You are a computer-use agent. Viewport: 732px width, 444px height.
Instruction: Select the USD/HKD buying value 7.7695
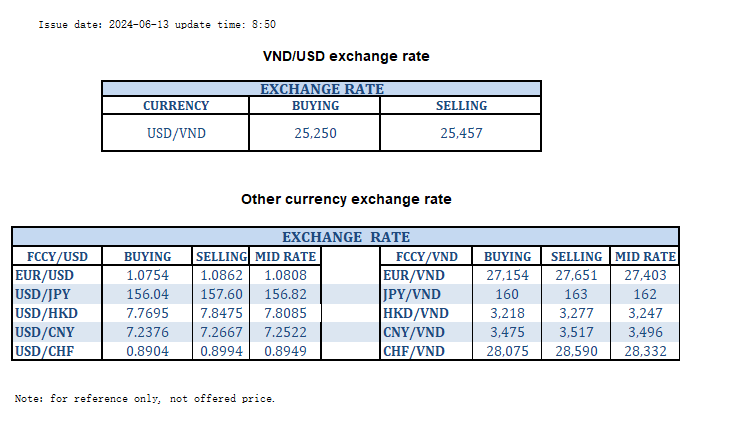click(148, 313)
